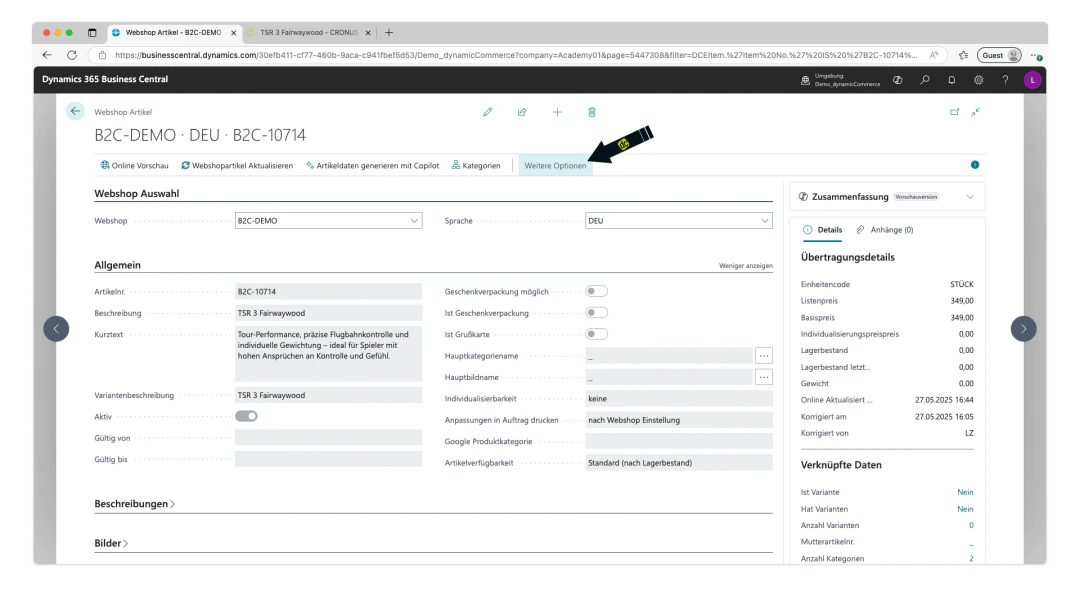Open the browser tab overview icon

[92, 32]
